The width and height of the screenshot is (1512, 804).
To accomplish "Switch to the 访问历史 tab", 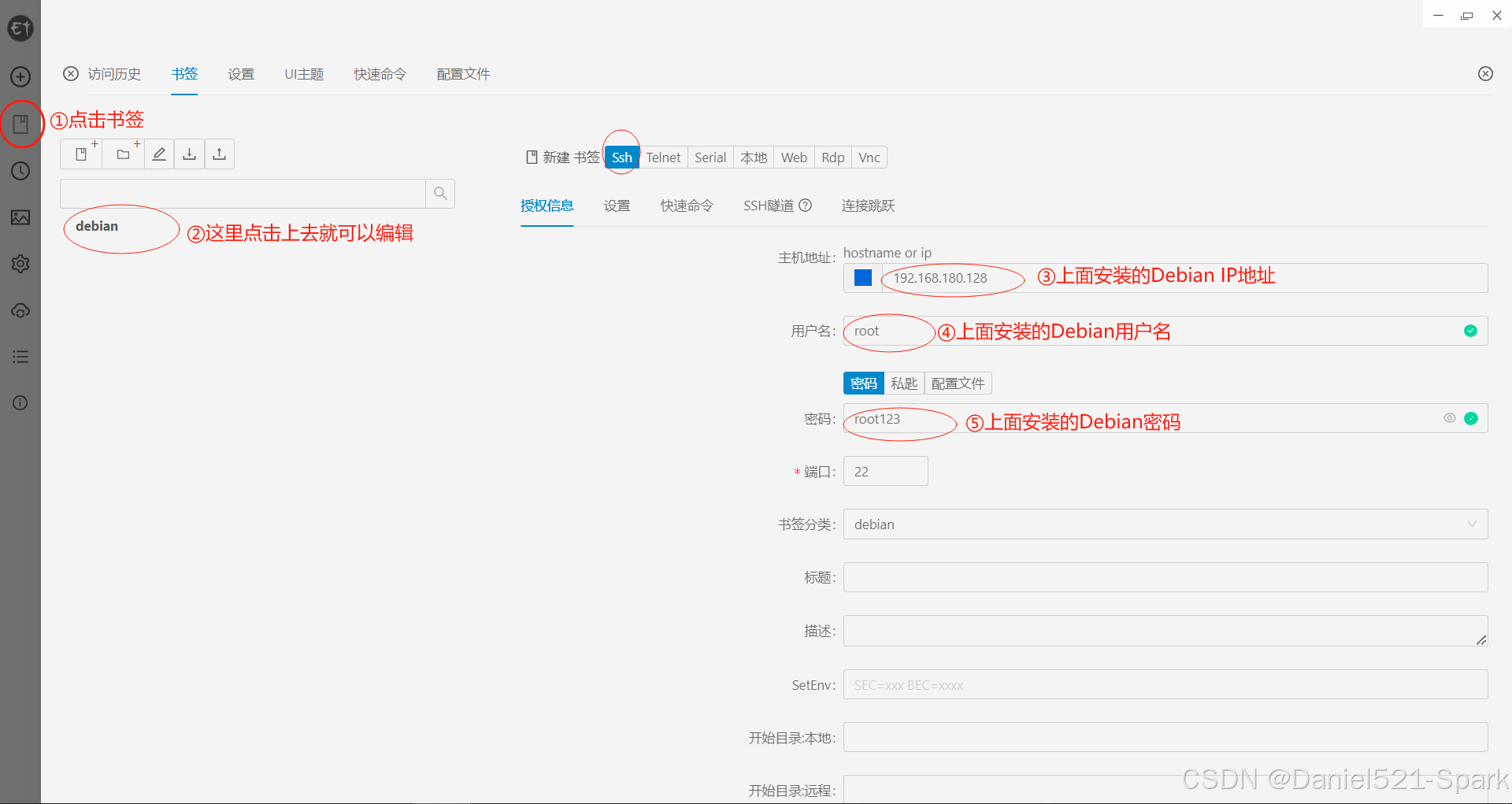I will pyautogui.click(x=114, y=74).
